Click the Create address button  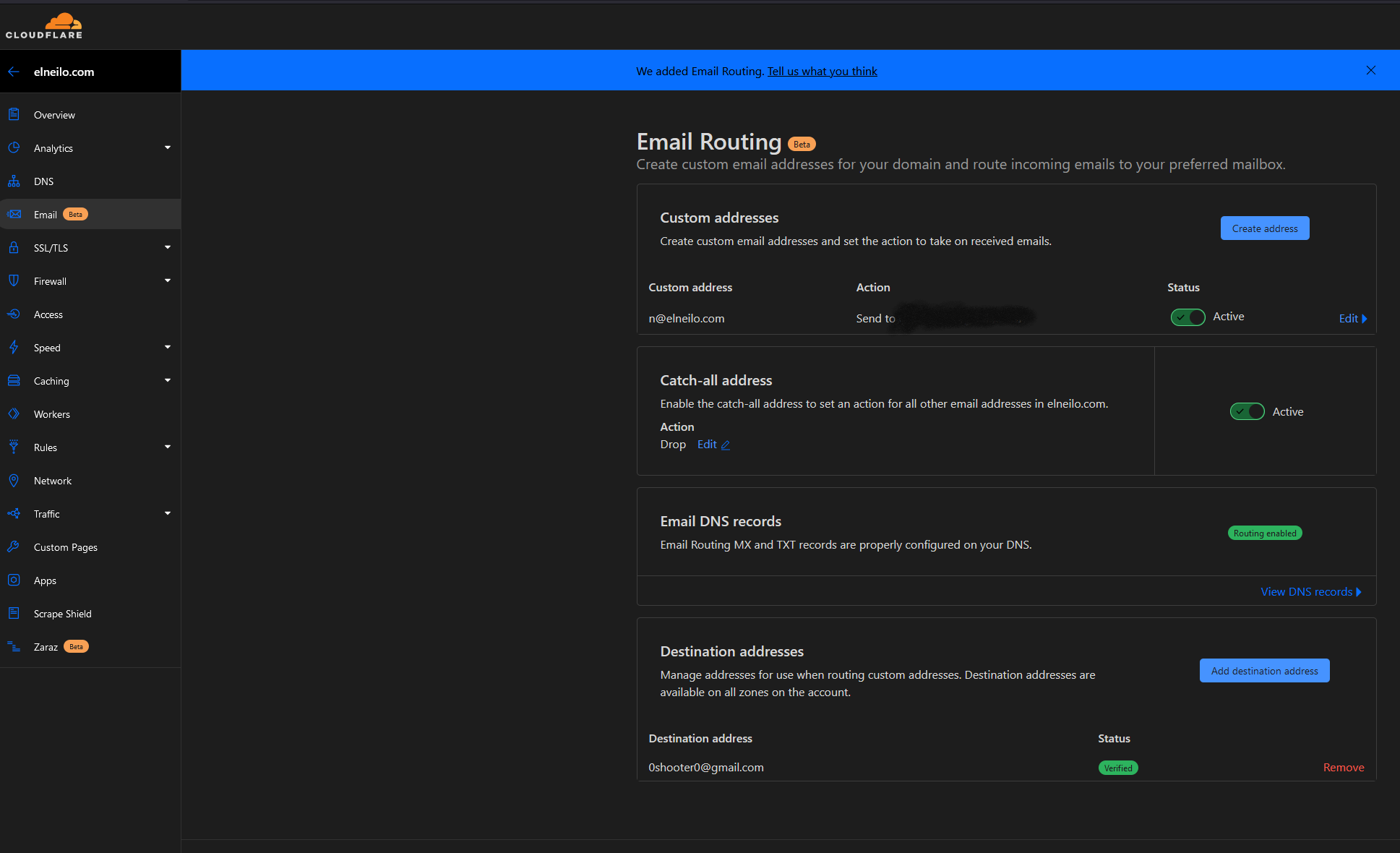point(1264,228)
